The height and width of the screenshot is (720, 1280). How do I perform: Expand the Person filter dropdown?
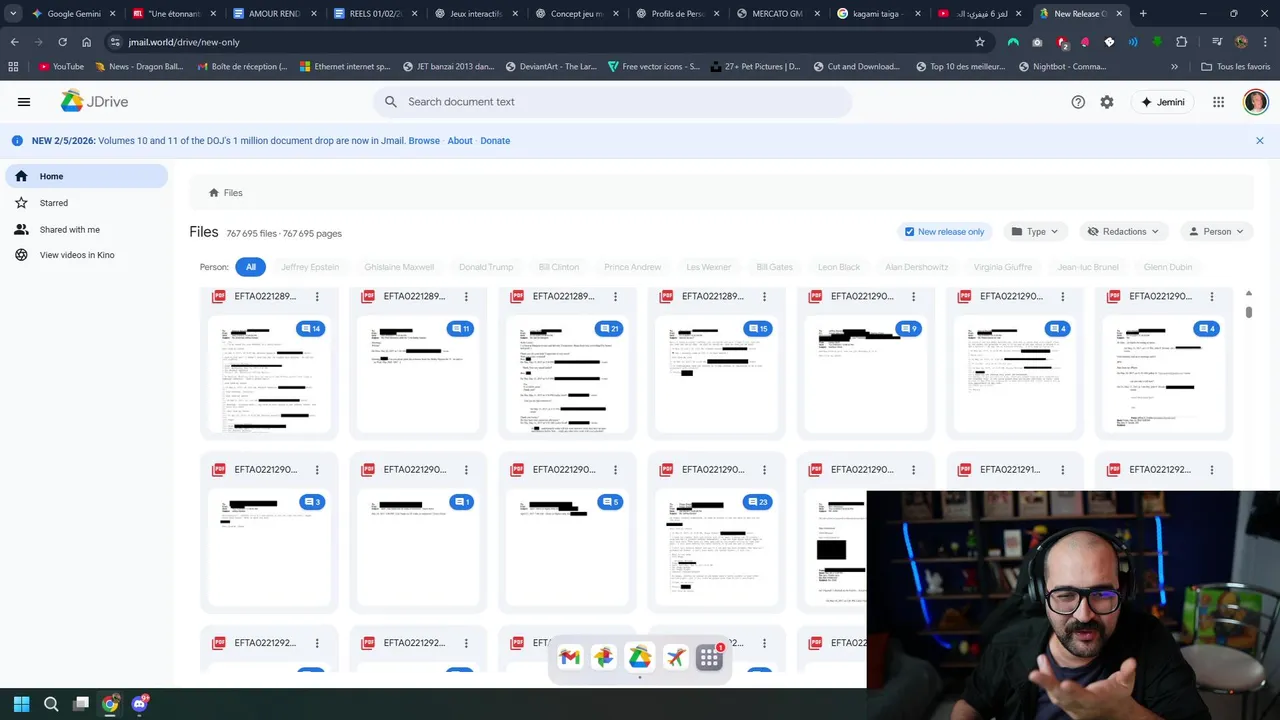point(1216,232)
